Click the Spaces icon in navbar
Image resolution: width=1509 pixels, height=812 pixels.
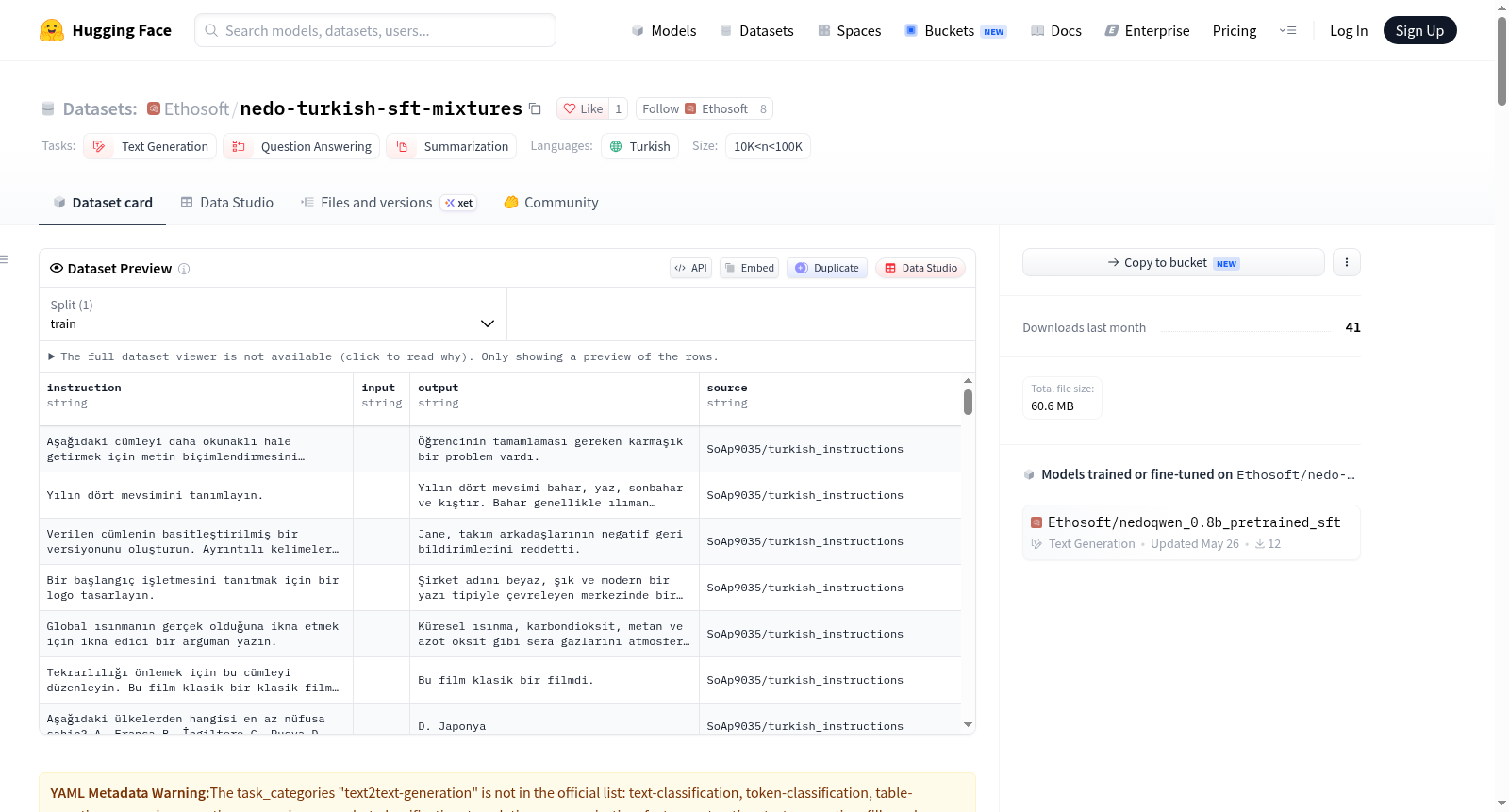click(x=824, y=31)
